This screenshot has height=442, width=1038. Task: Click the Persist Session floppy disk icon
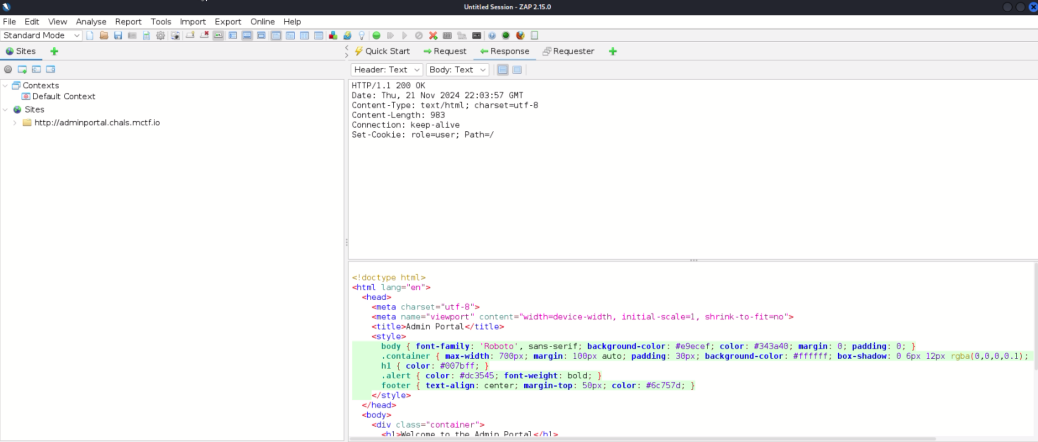pyautogui.click(x=118, y=36)
